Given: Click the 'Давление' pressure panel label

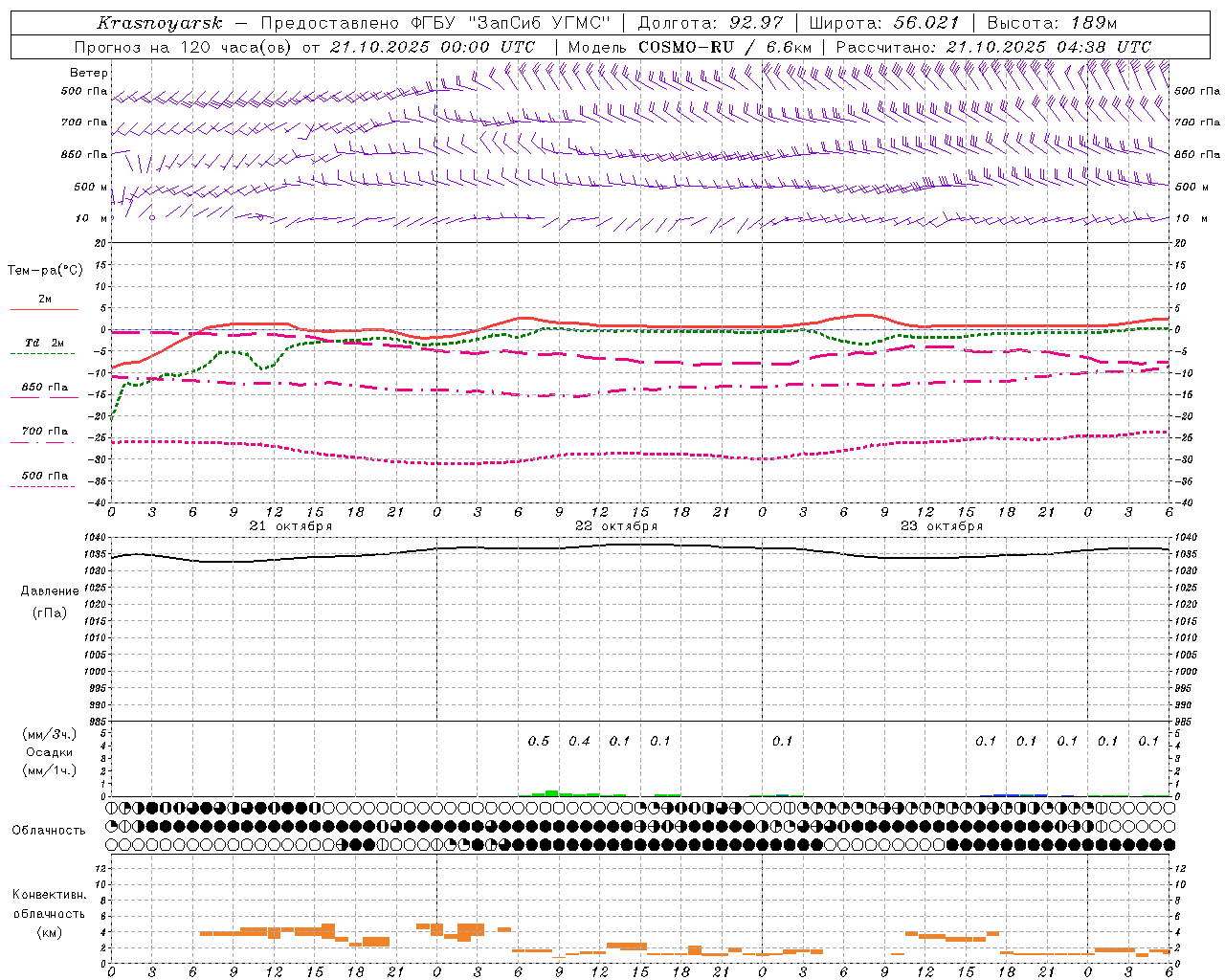Looking at the screenshot, I should pyautogui.click(x=50, y=591).
